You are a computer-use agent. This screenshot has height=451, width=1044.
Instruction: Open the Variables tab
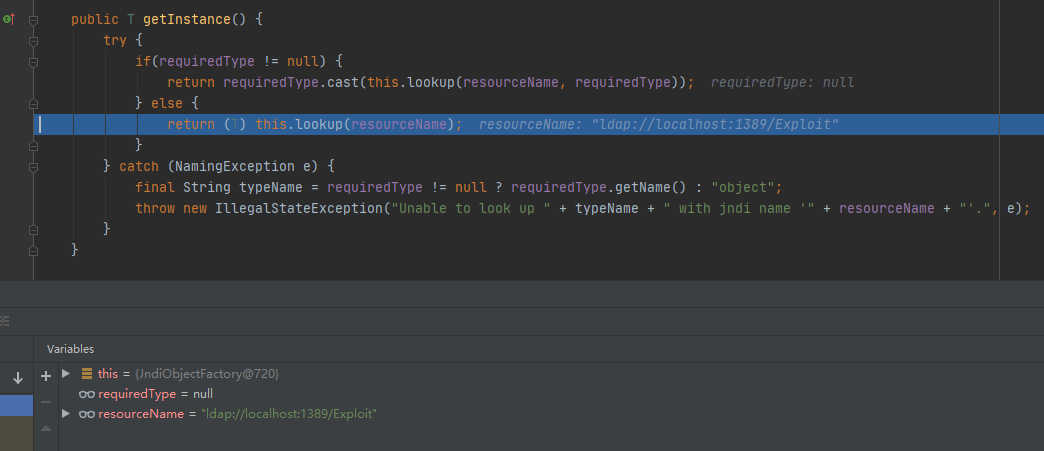tap(70, 349)
